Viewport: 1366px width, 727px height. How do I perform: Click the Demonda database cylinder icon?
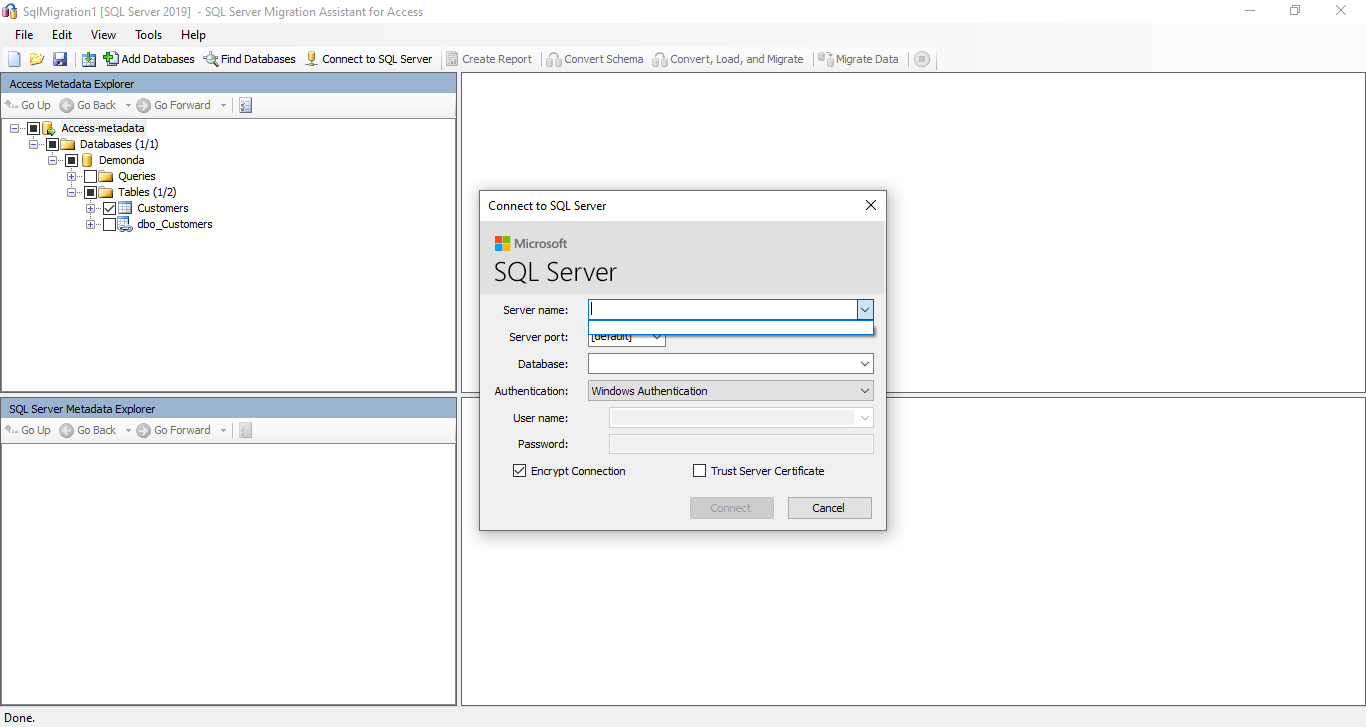pos(87,160)
